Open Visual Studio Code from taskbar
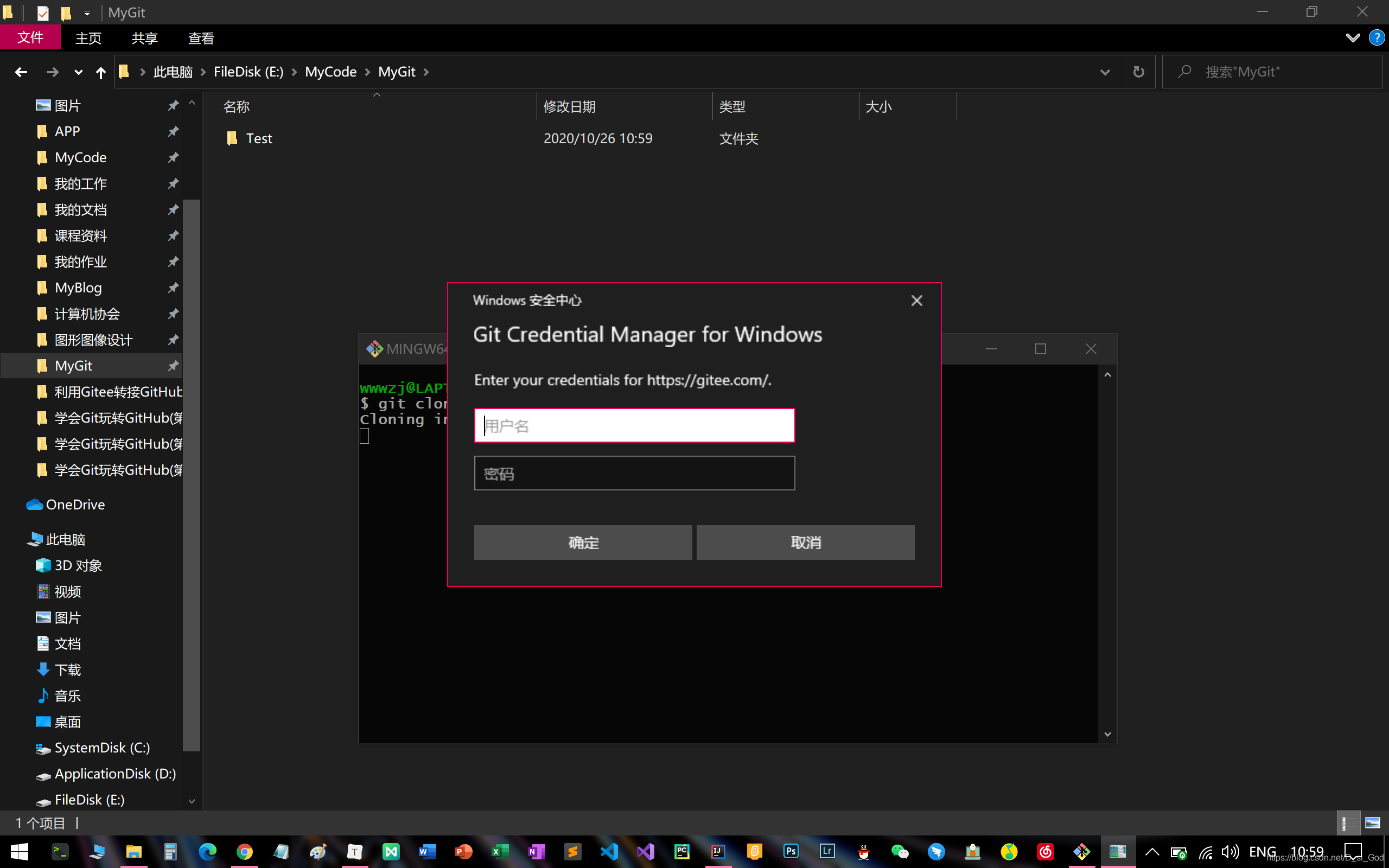The width and height of the screenshot is (1389, 868). click(609, 851)
